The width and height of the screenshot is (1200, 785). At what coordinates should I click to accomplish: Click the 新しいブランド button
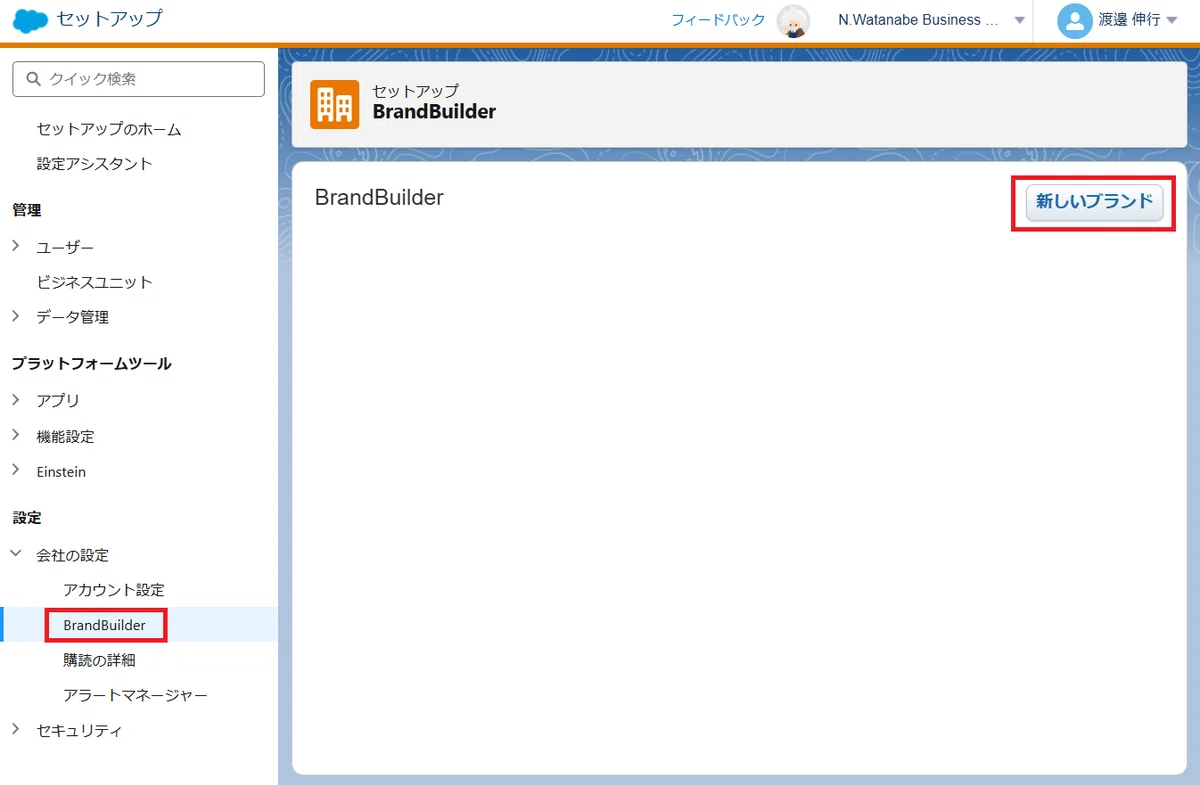click(x=1095, y=202)
